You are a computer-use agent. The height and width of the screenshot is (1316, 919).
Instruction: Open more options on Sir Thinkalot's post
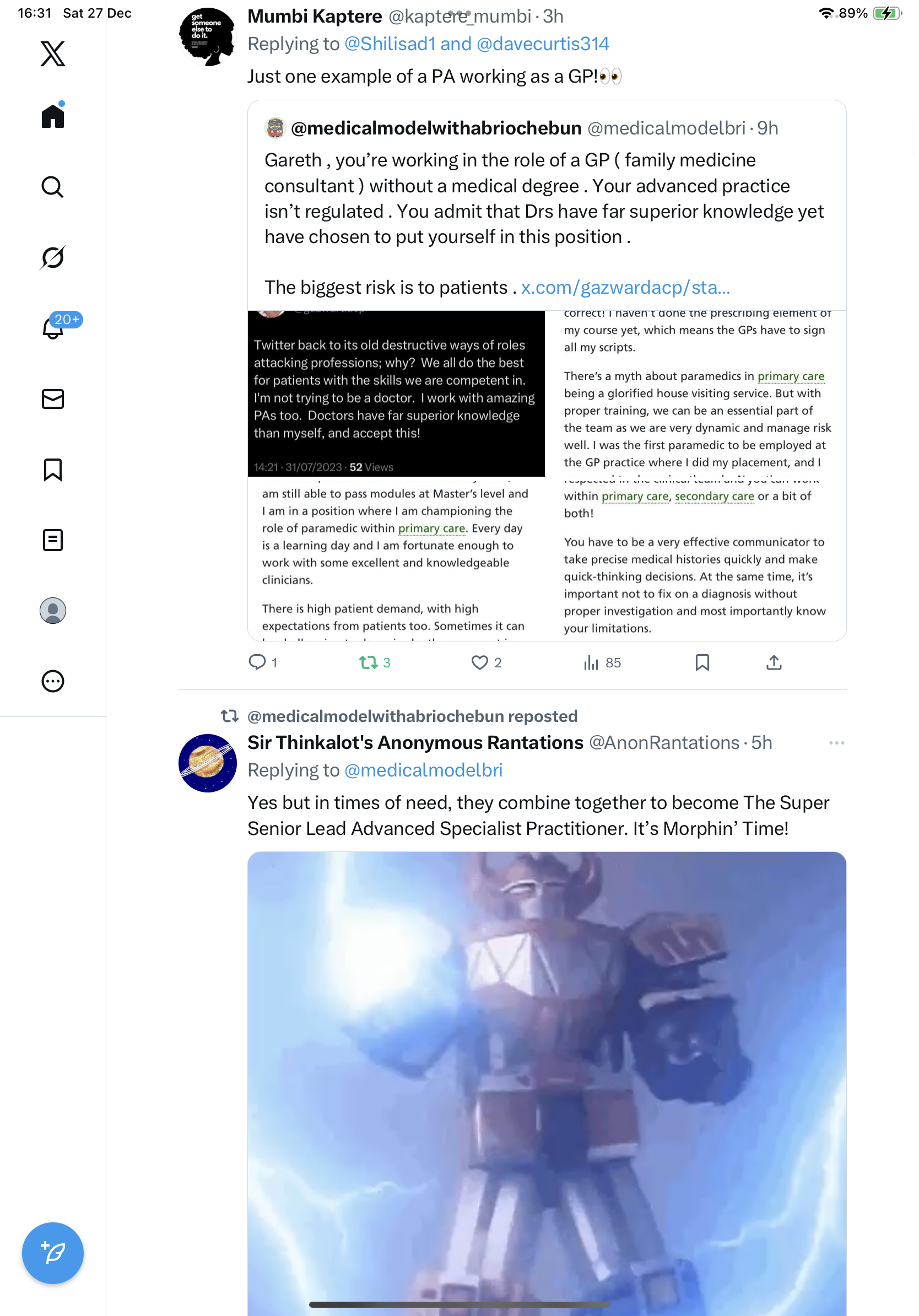point(836,743)
